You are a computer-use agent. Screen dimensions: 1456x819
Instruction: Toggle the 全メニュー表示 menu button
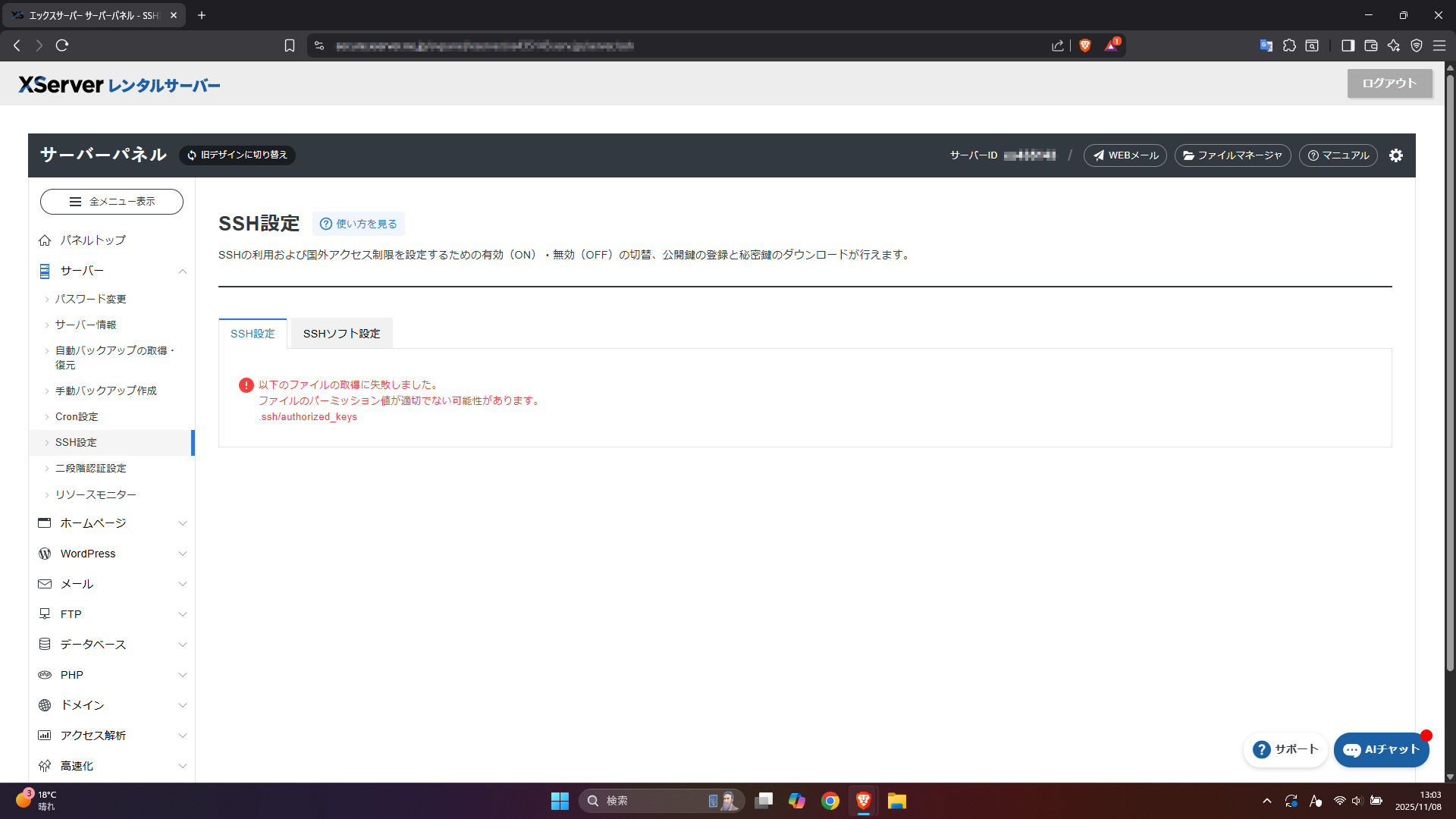111,202
